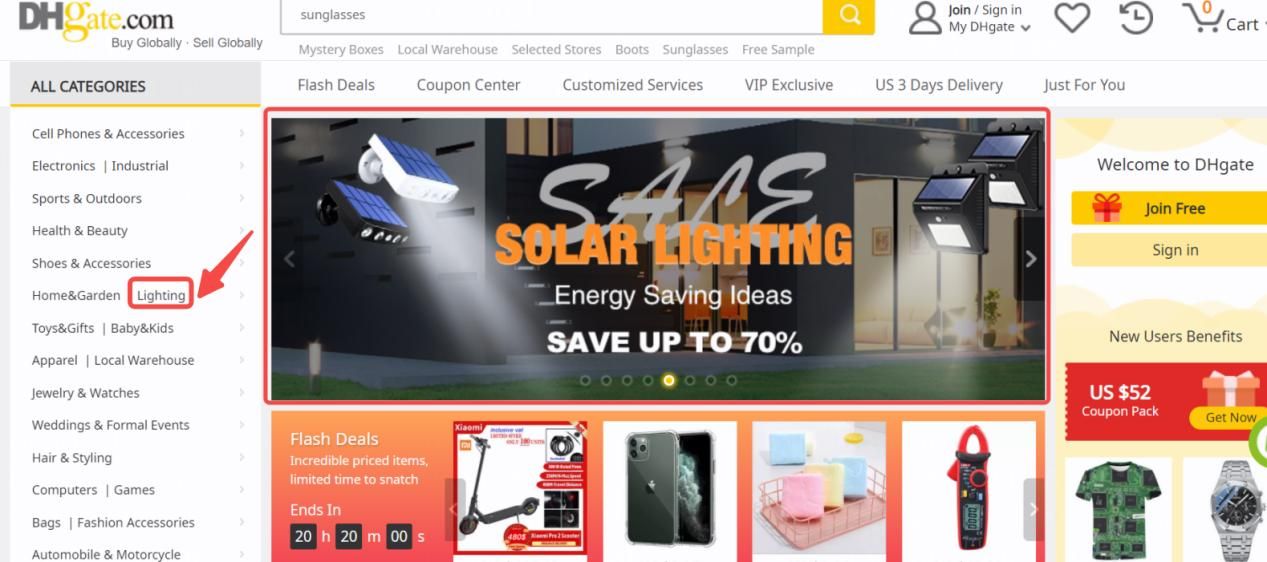Viewport: 1267px width, 562px height.
Task: Click the DHgate.com logo
Action: pyautogui.click(x=96, y=20)
